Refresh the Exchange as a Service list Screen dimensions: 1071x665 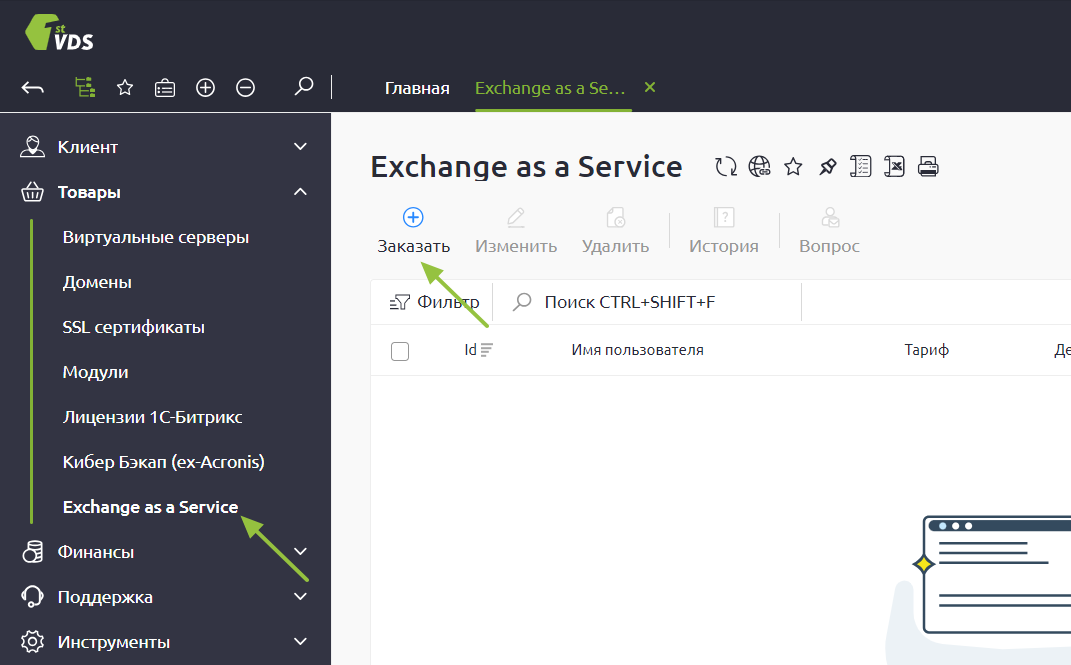click(x=725, y=167)
